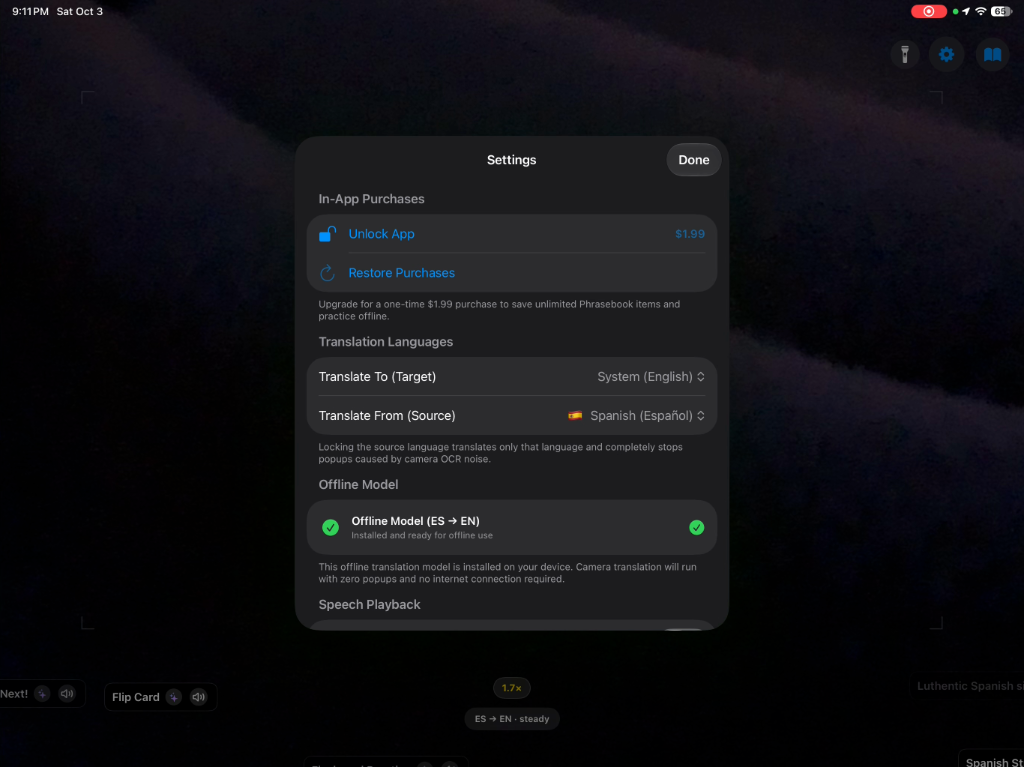The width and height of the screenshot is (1024, 767).
Task: Tap the location arrow status icon
Action: (966, 11)
